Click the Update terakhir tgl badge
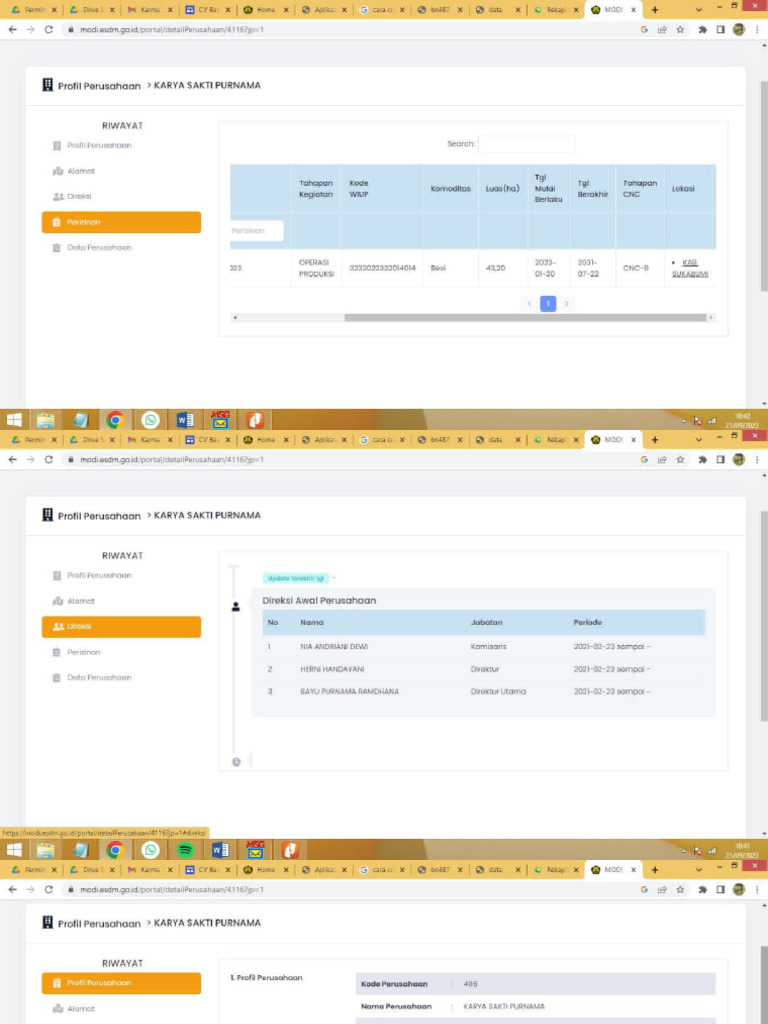This screenshot has width=768, height=1024. click(296, 578)
